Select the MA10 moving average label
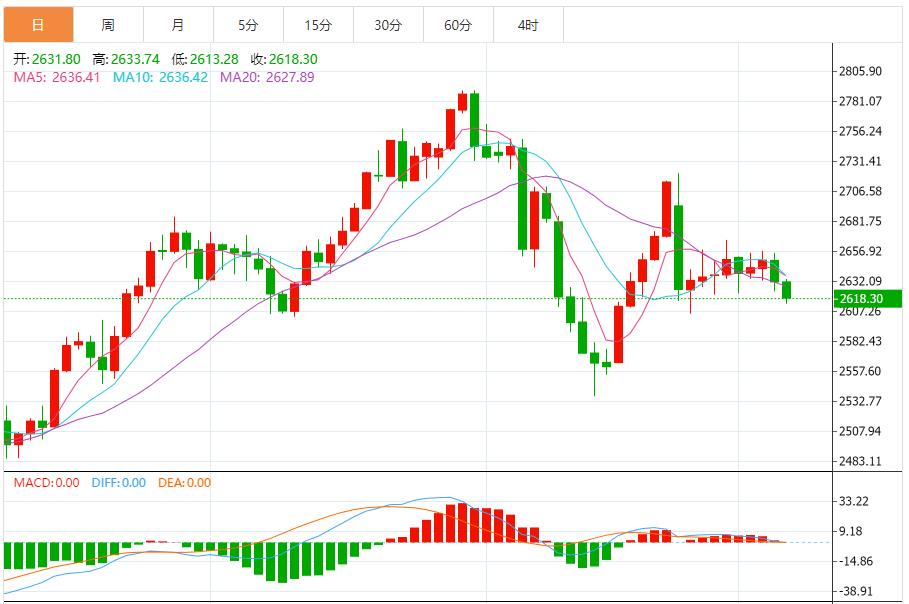The image size is (909, 604). pyautogui.click(x=160, y=77)
